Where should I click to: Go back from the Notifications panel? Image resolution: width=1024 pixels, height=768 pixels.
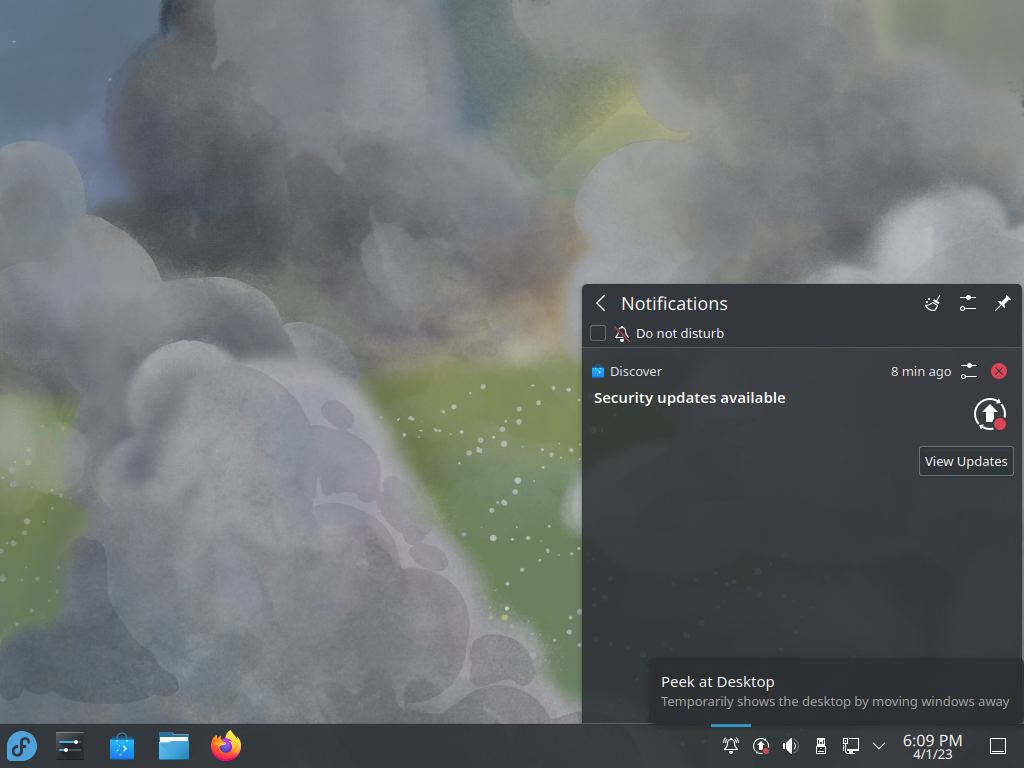[x=601, y=303]
